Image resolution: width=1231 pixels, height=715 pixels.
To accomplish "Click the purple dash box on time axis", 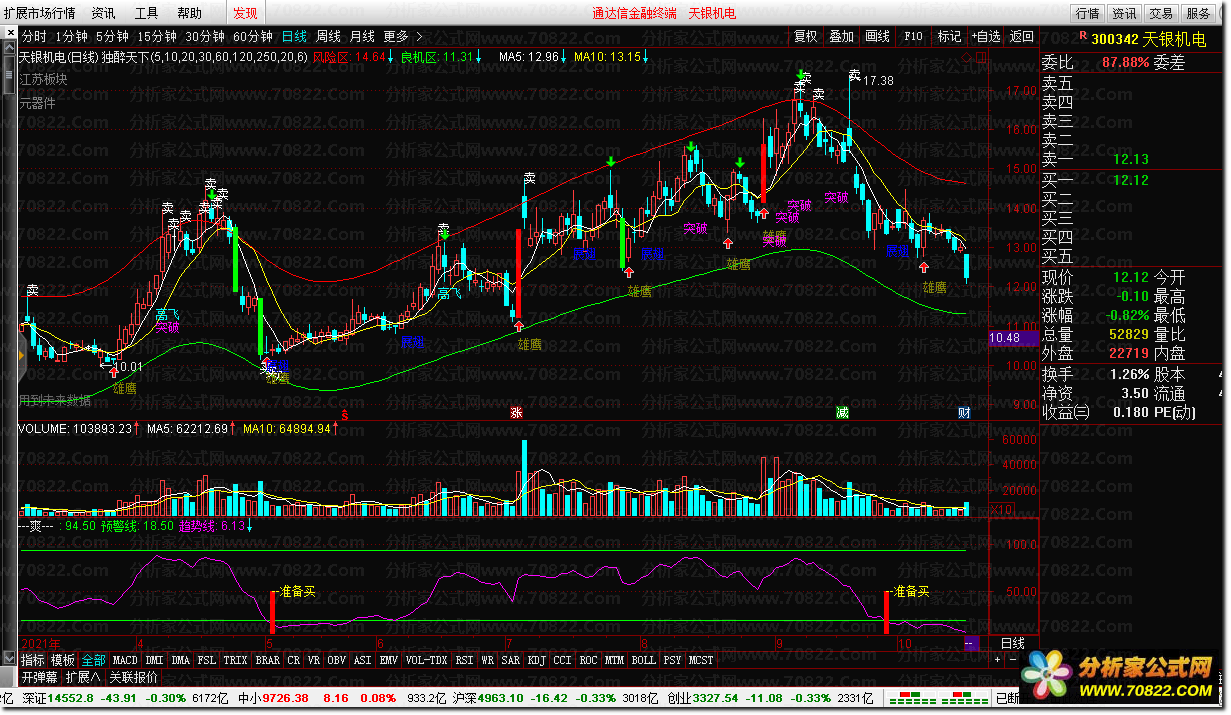I will tap(971, 643).
